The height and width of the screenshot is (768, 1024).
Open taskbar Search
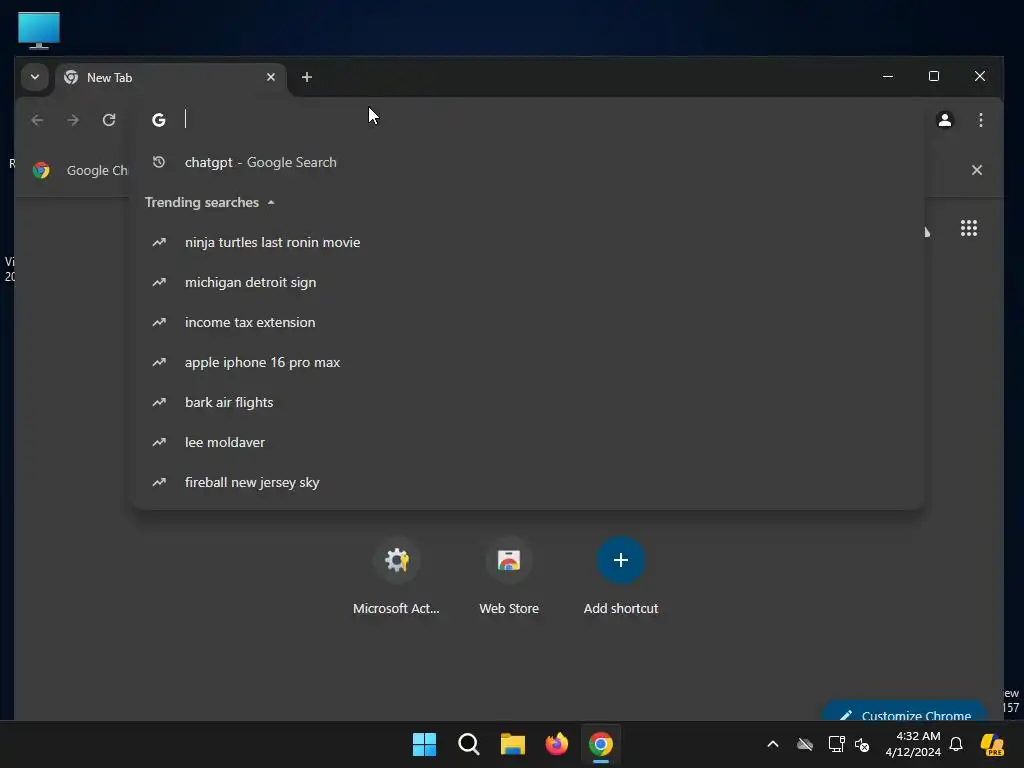(x=468, y=744)
